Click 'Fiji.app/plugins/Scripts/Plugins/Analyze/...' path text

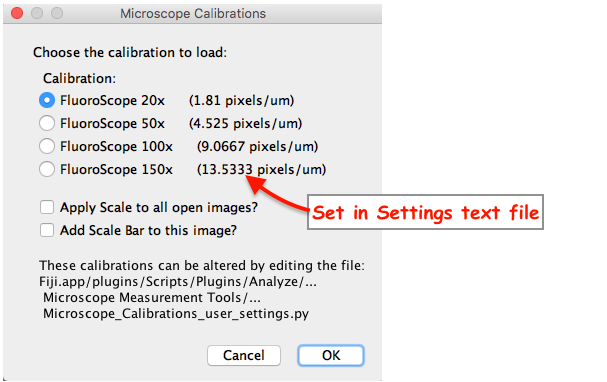coord(178,282)
